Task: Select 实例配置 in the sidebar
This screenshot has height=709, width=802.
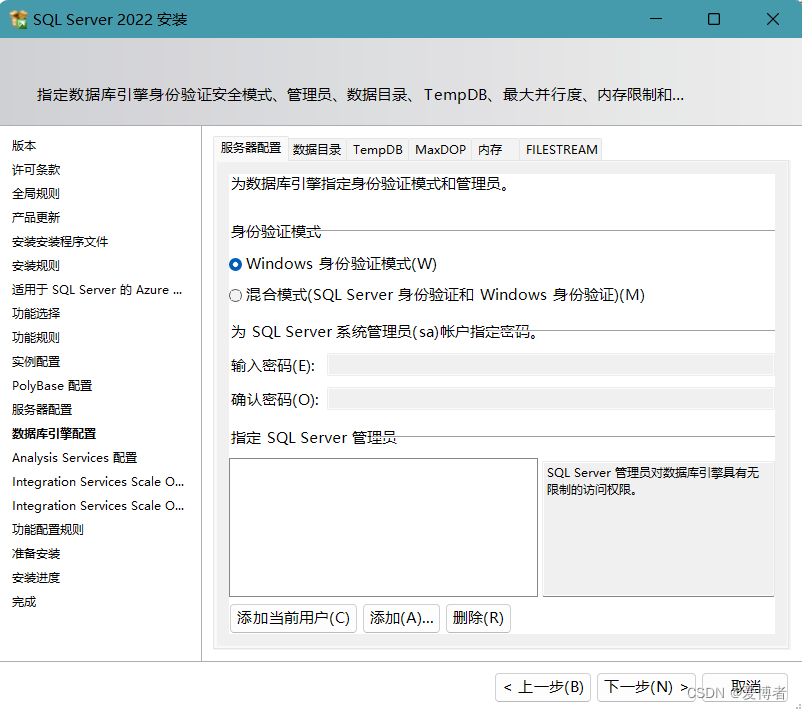Action: click(35, 361)
